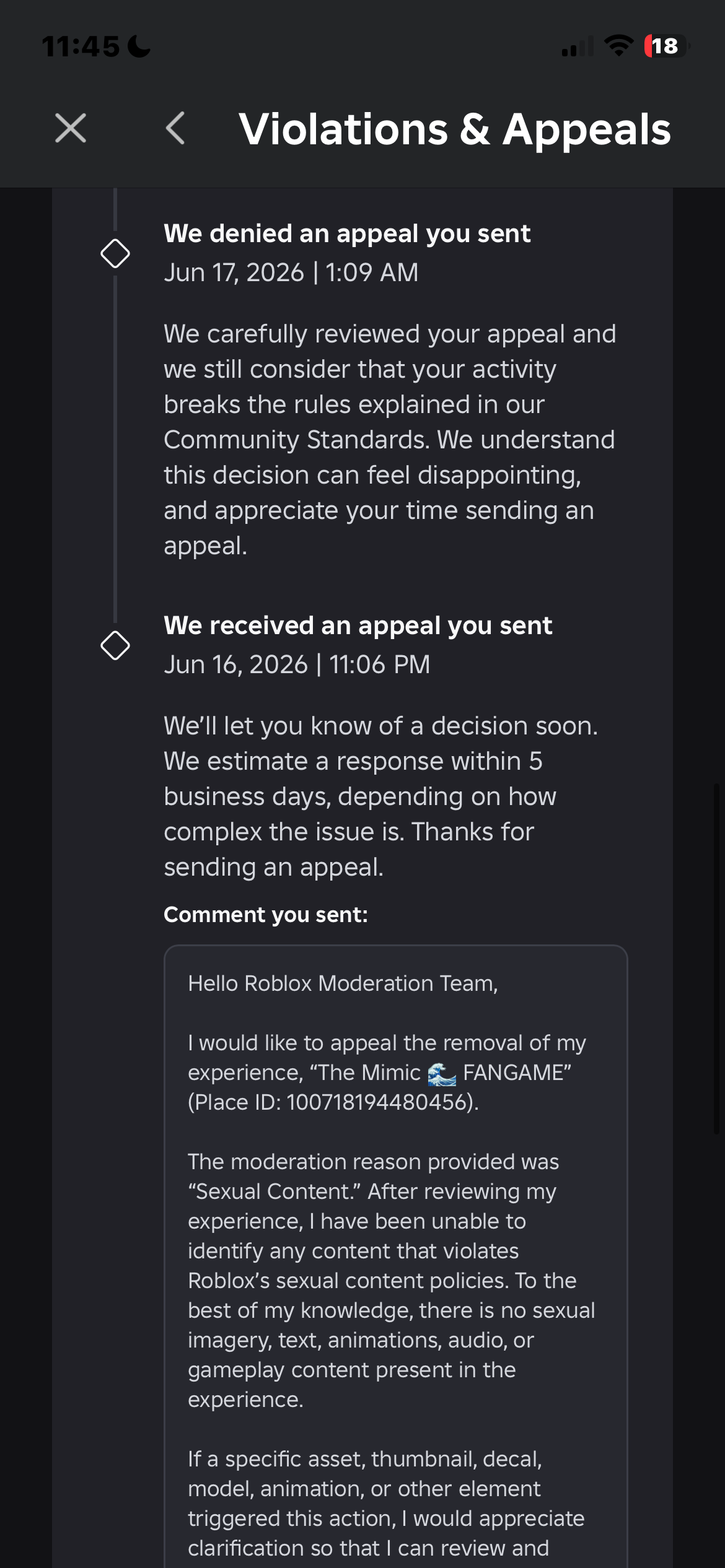This screenshot has height=1568, width=725.
Task: Tap the Violations & Appeals title
Action: tap(455, 129)
